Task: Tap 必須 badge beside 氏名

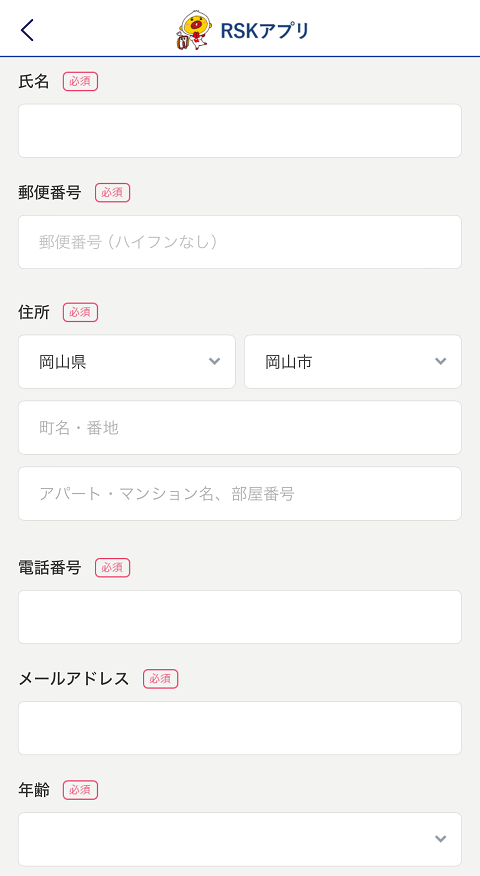Action: click(80, 82)
